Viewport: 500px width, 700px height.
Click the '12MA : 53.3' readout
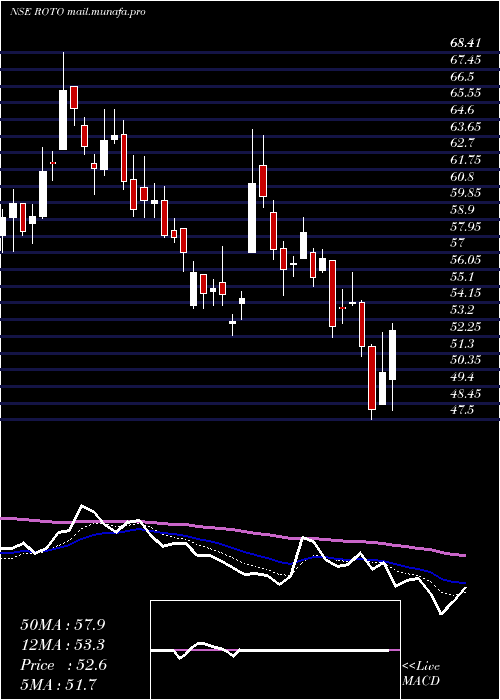click(63, 645)
